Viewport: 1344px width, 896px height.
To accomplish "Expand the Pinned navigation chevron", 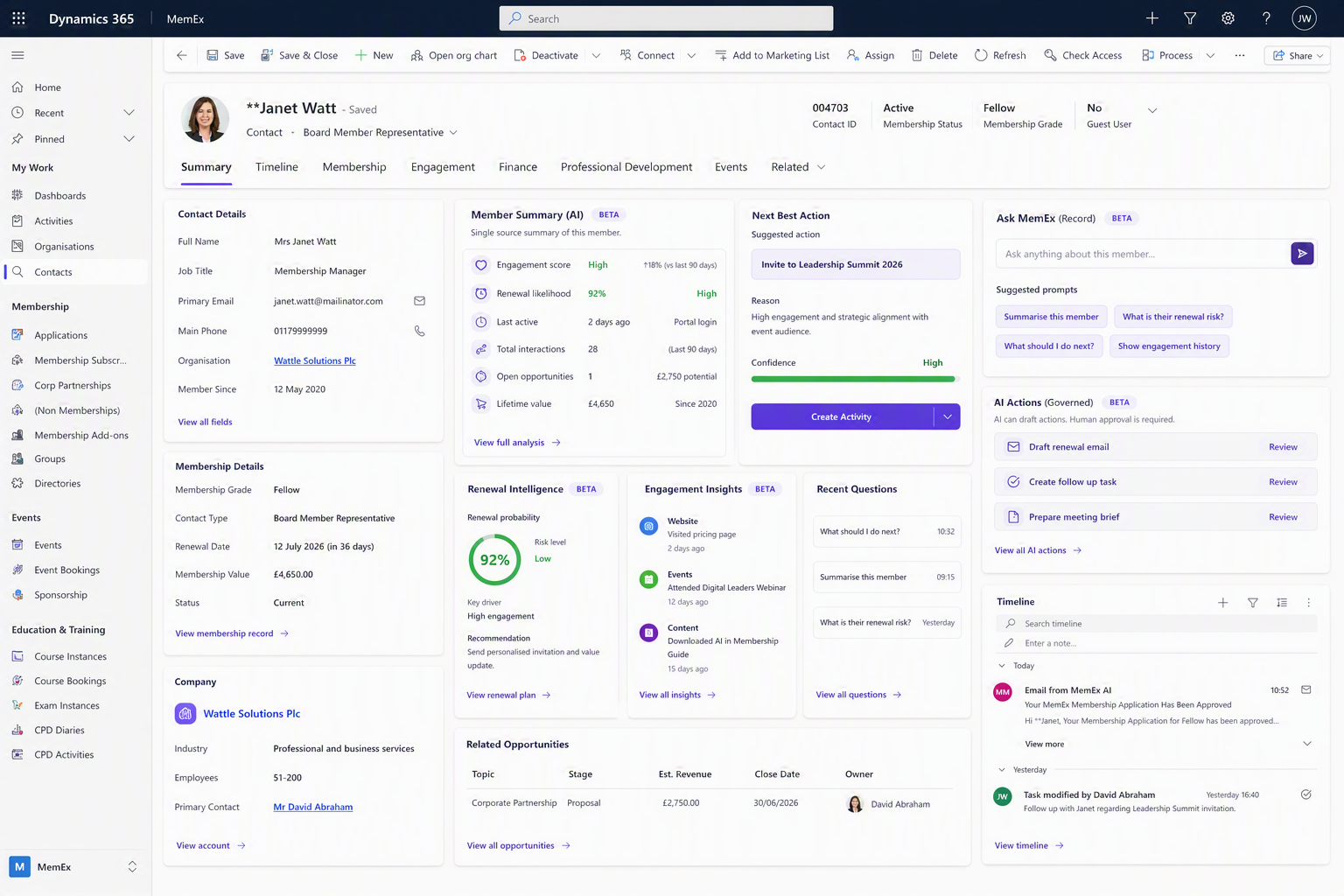I will [129, 139].
